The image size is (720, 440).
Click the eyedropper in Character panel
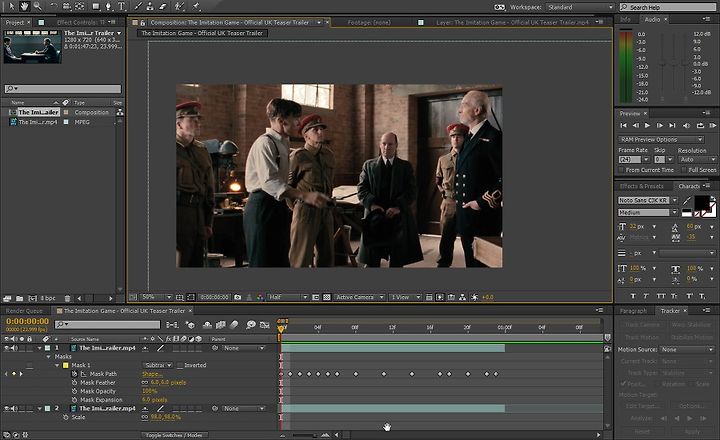pyautogui.click(x=687, y=201)
